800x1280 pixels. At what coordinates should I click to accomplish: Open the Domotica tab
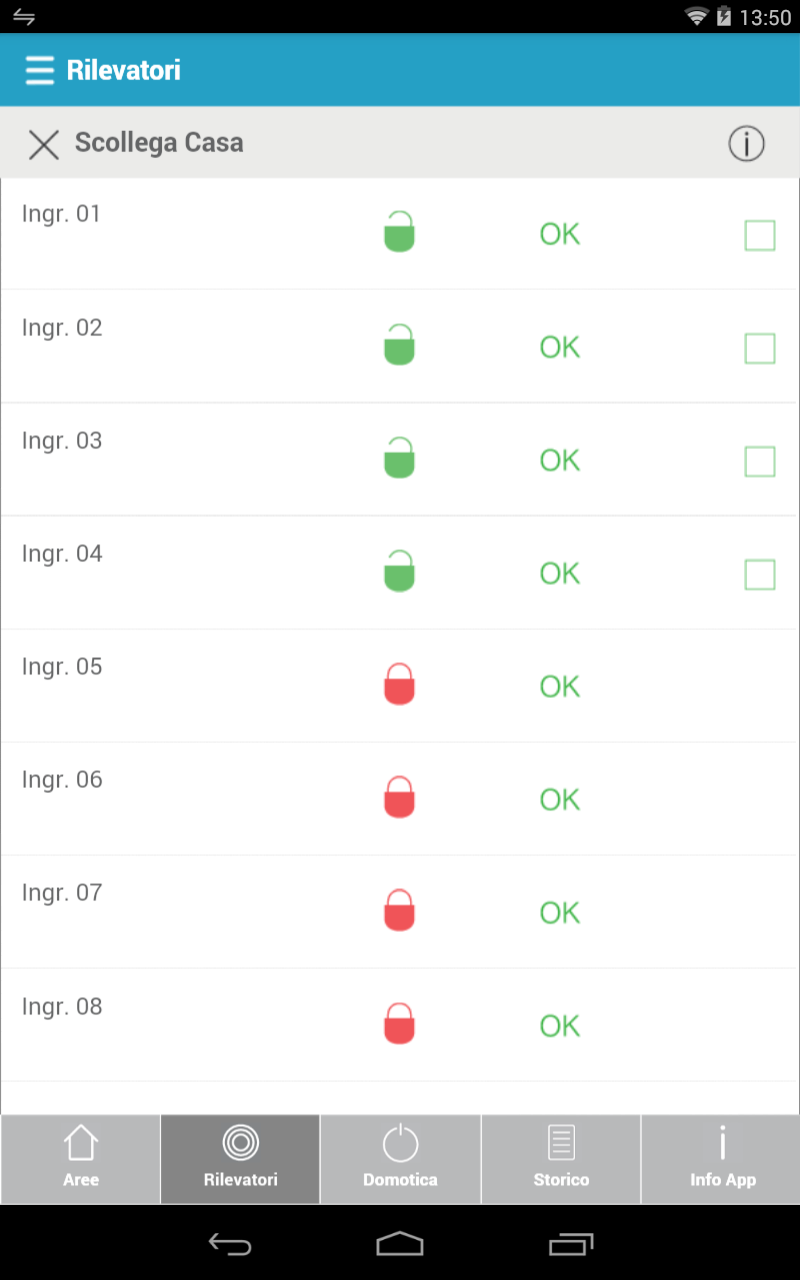(x=400, y=1159)
